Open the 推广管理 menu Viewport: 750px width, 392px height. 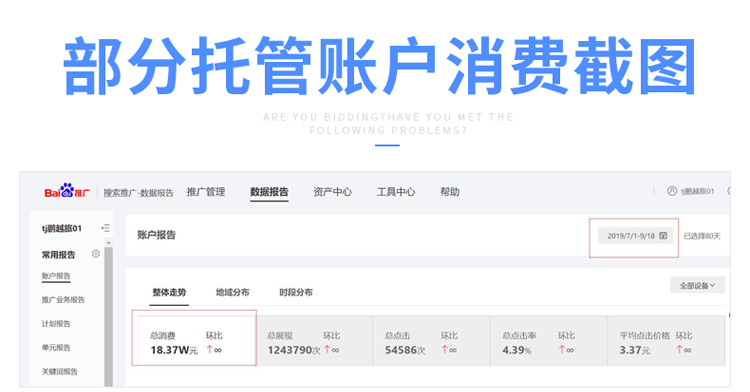[x=206, y=192]
